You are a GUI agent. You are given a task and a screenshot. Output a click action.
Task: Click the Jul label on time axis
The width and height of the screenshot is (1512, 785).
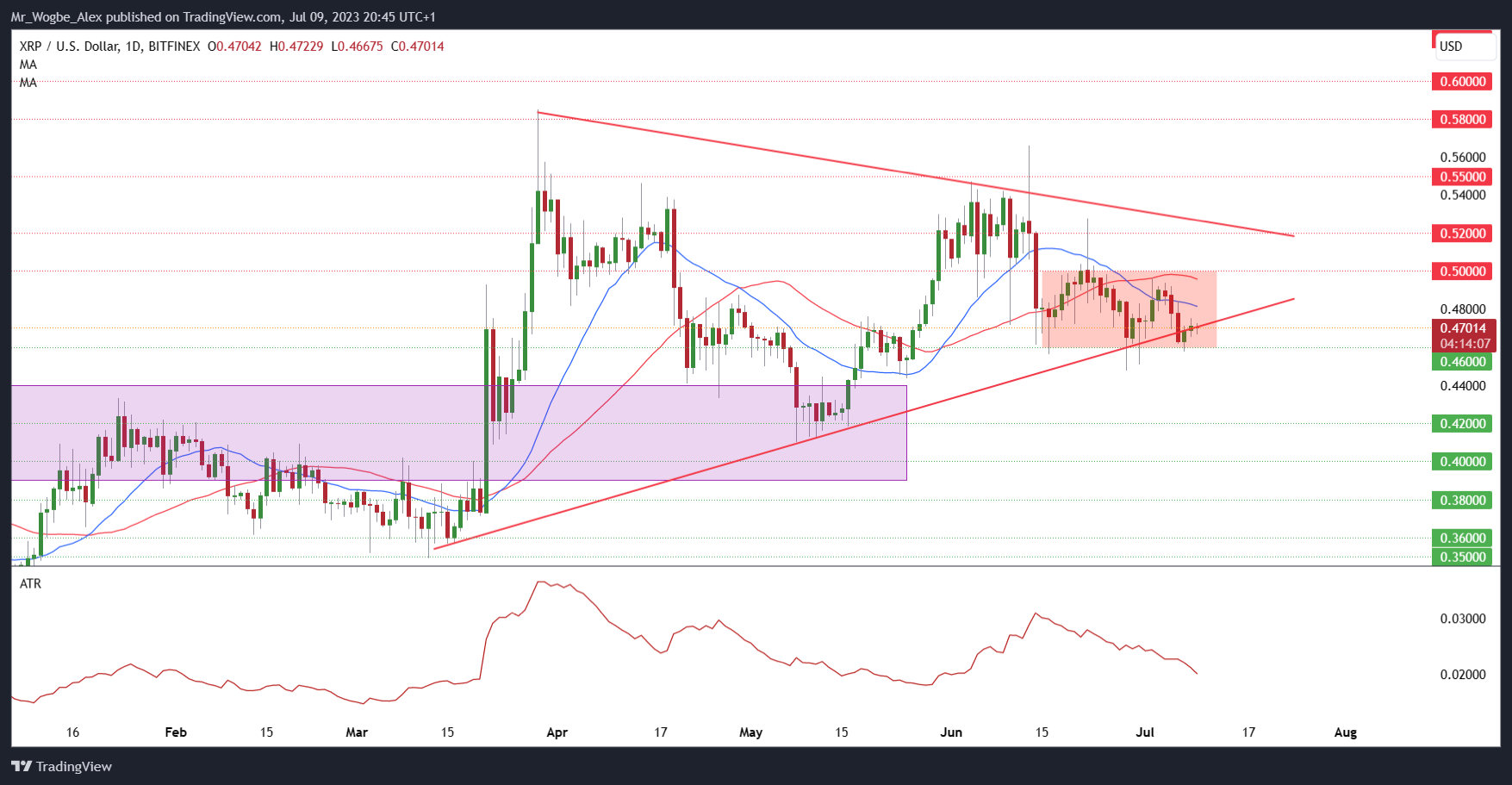[1144, 732]
